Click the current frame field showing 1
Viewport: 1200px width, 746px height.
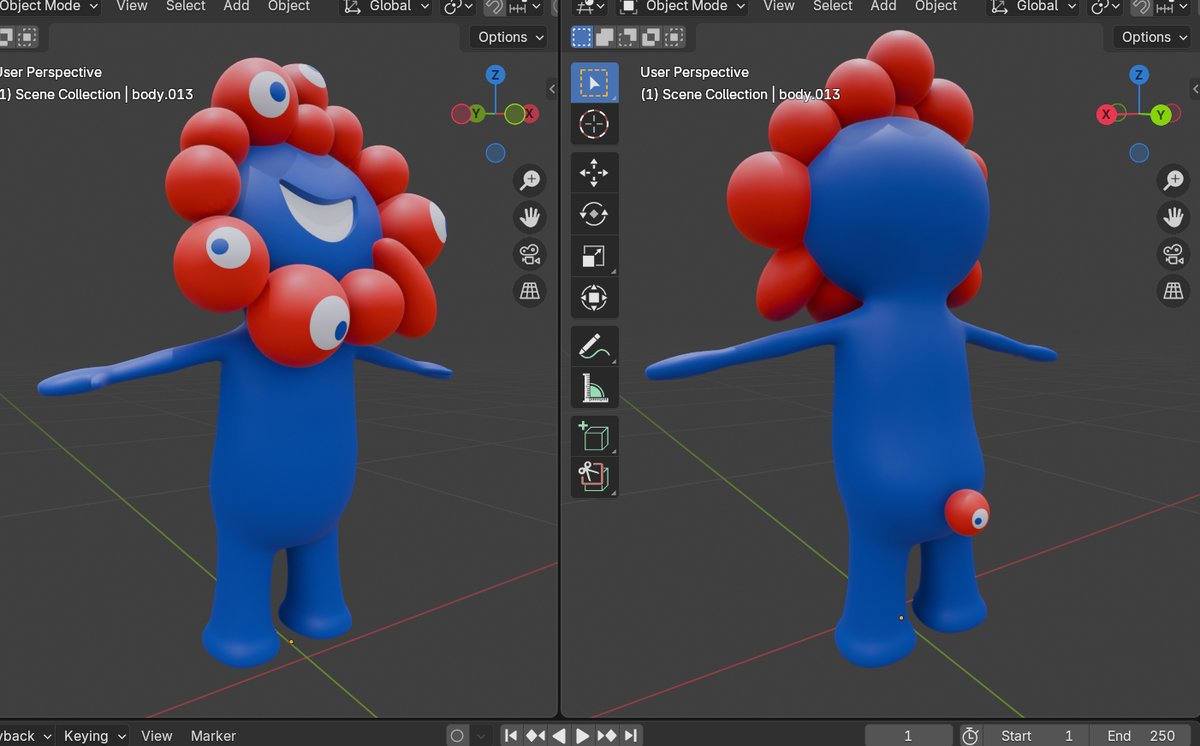[x=908, y=736]
